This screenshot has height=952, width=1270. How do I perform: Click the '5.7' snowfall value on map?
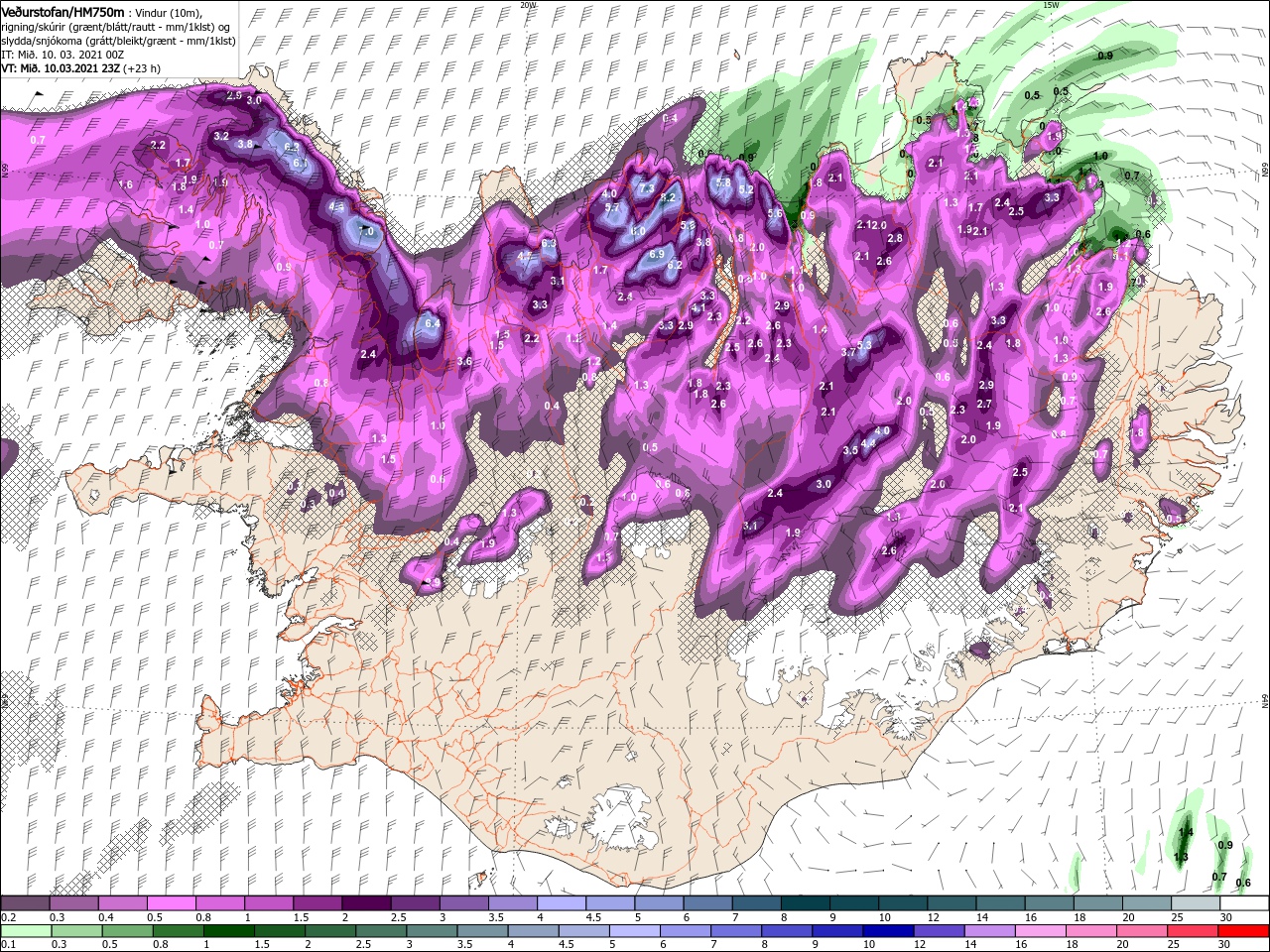[611, 207]
